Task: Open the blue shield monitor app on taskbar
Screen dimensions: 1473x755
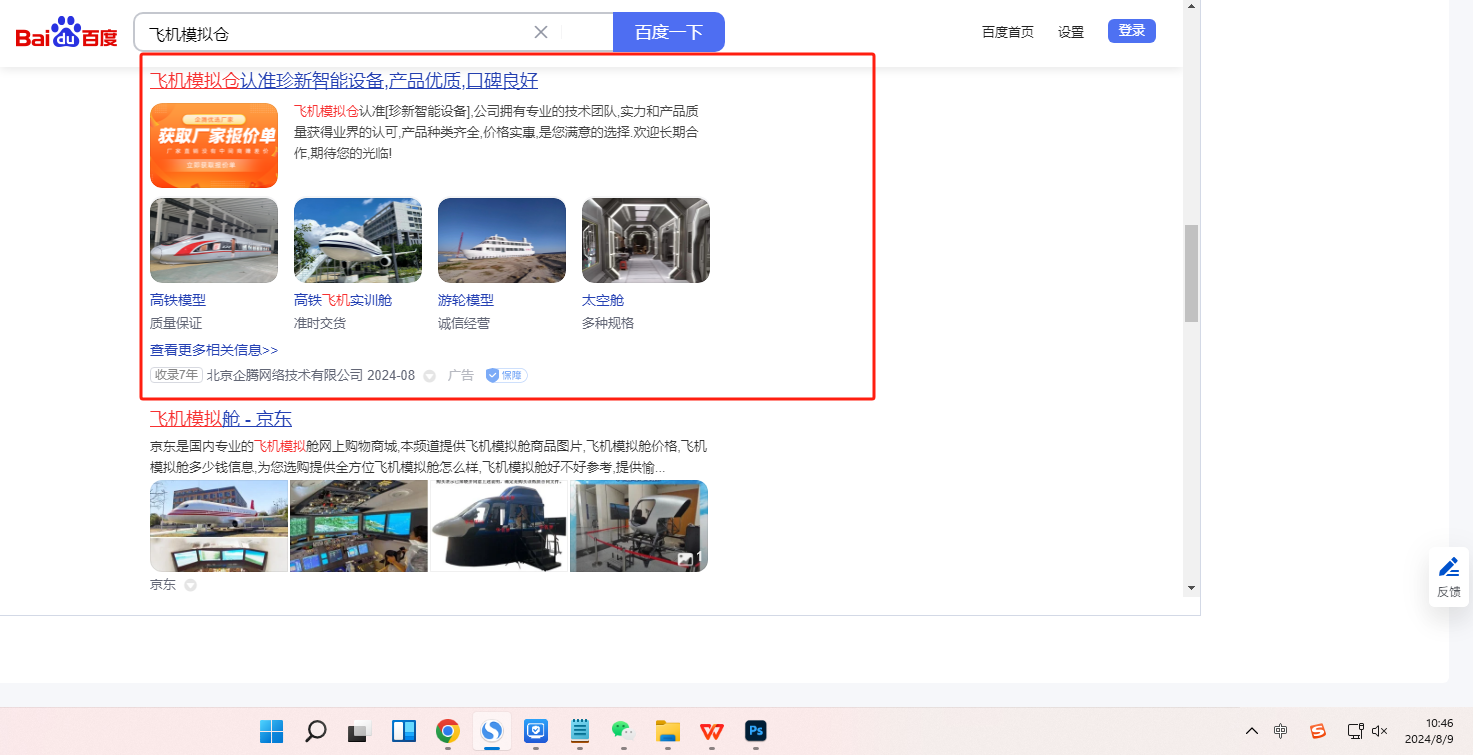Action: point(535,731)
